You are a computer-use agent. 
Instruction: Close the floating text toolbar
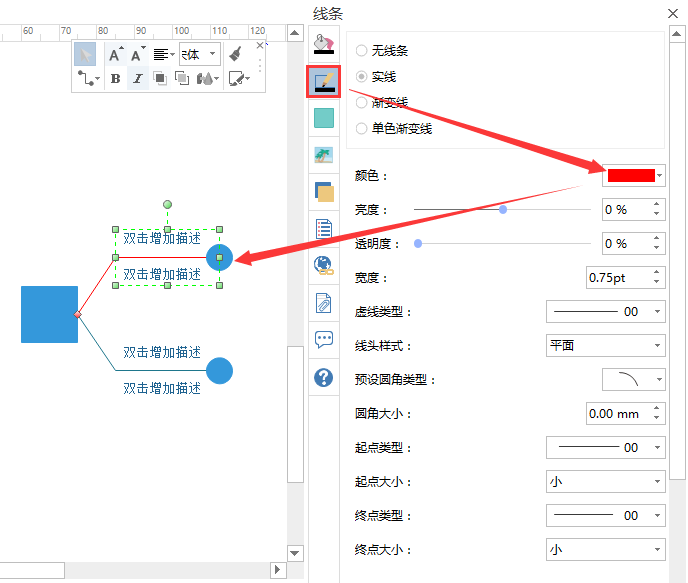[x=260, y=45]
